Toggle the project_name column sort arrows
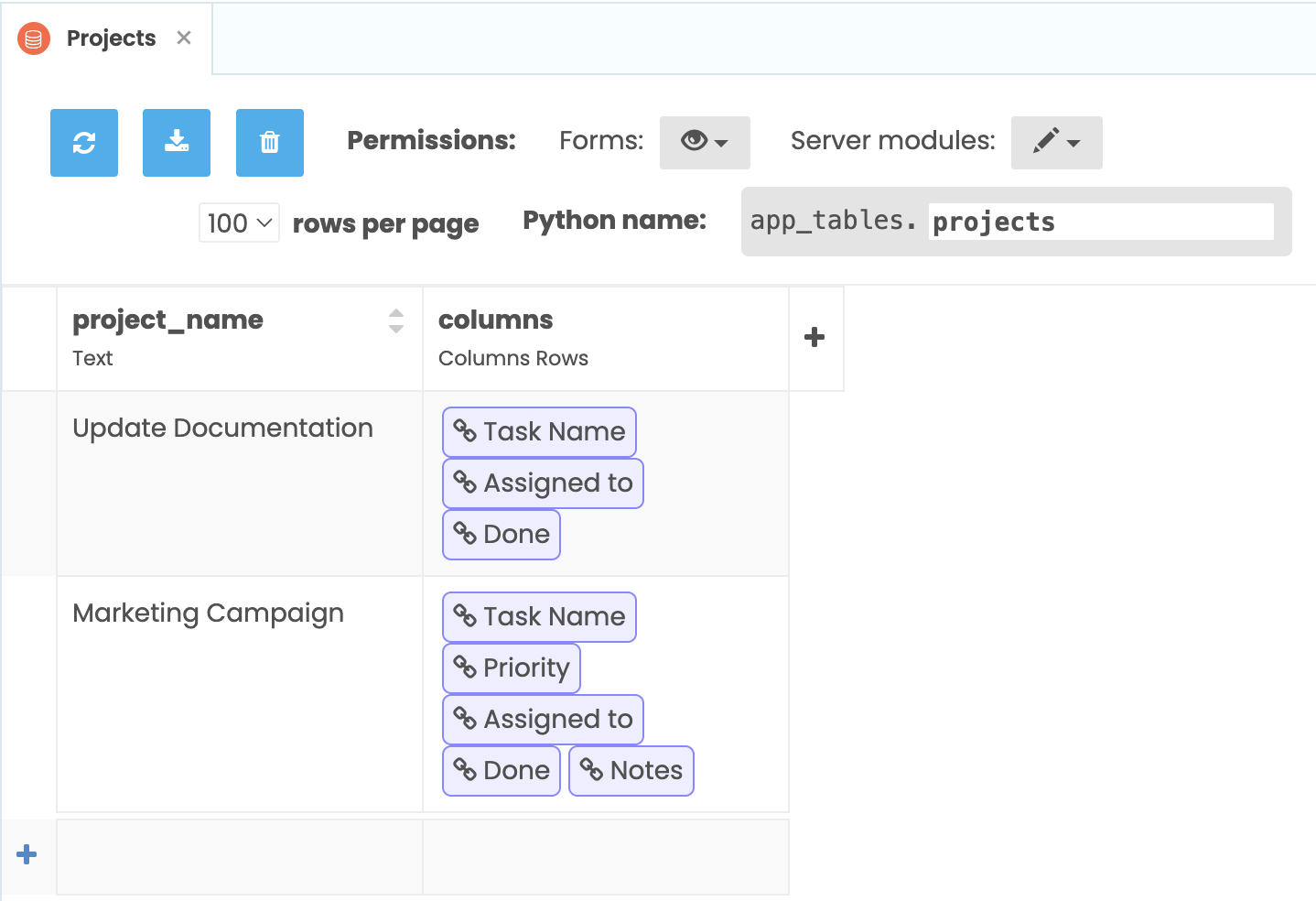The width and height of the screenshot is (1316, 901). click(x=395, y=320)
